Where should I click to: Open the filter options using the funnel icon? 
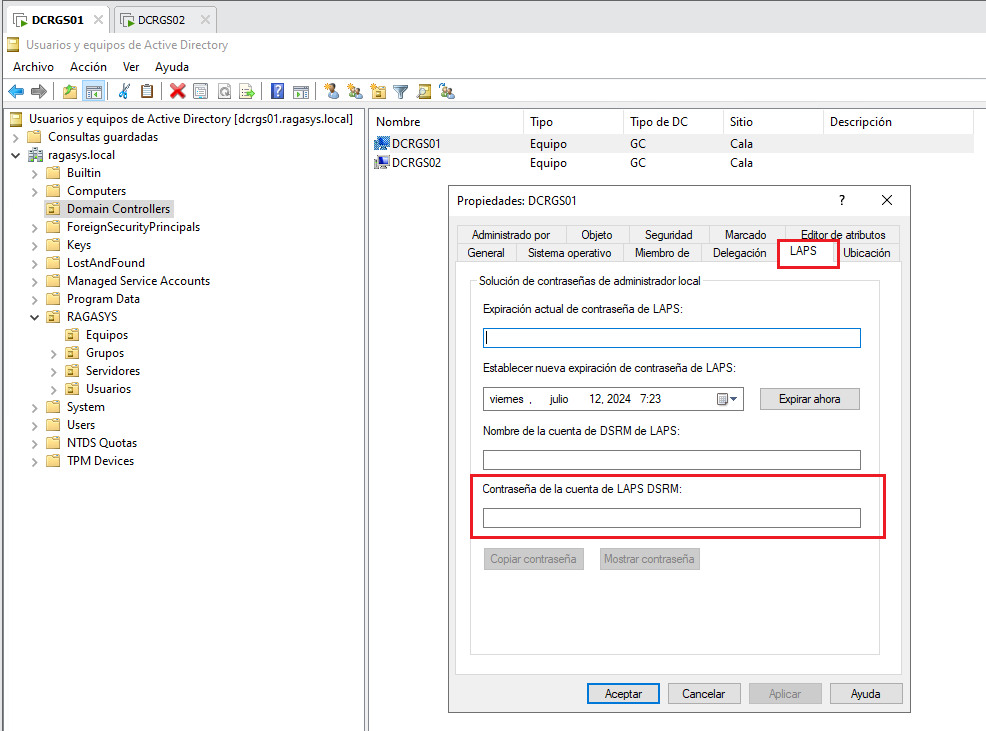pos(401,91)
